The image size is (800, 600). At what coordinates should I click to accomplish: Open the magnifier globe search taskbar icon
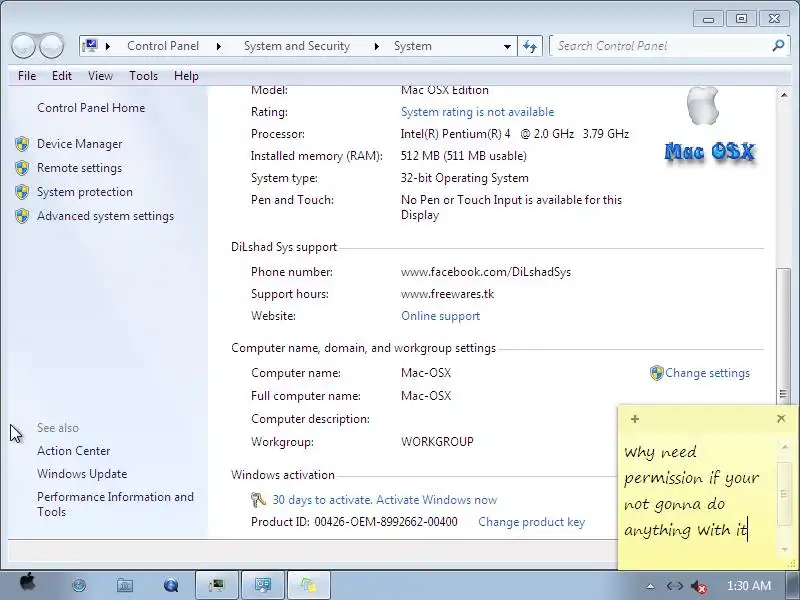point(171,585)
